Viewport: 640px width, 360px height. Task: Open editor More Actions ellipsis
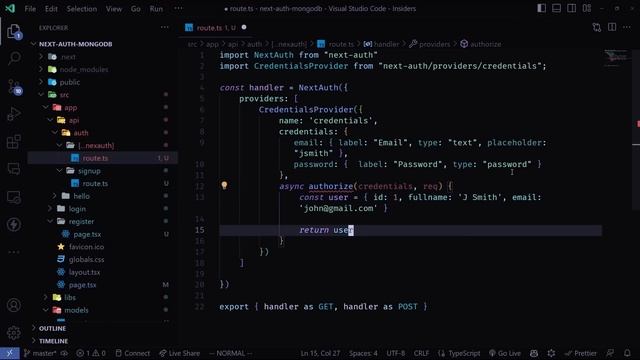[x=627, y=27]
